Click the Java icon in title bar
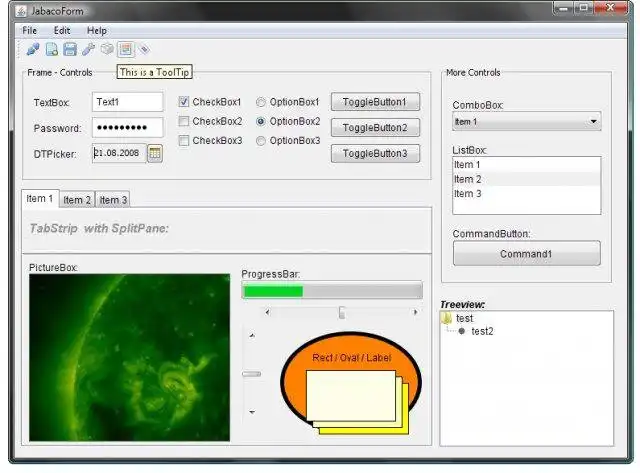 [21, 11]
